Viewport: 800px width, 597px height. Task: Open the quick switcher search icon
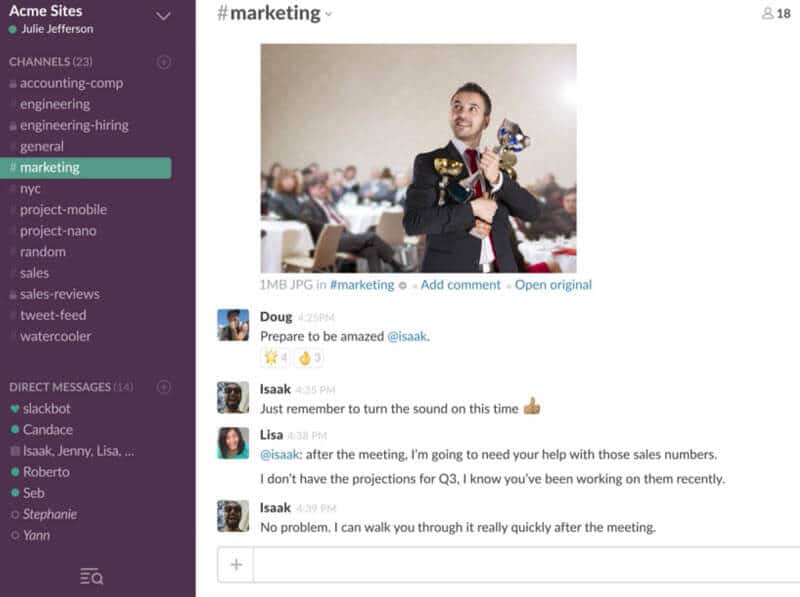pyautogui.click(x=91, y=576)
